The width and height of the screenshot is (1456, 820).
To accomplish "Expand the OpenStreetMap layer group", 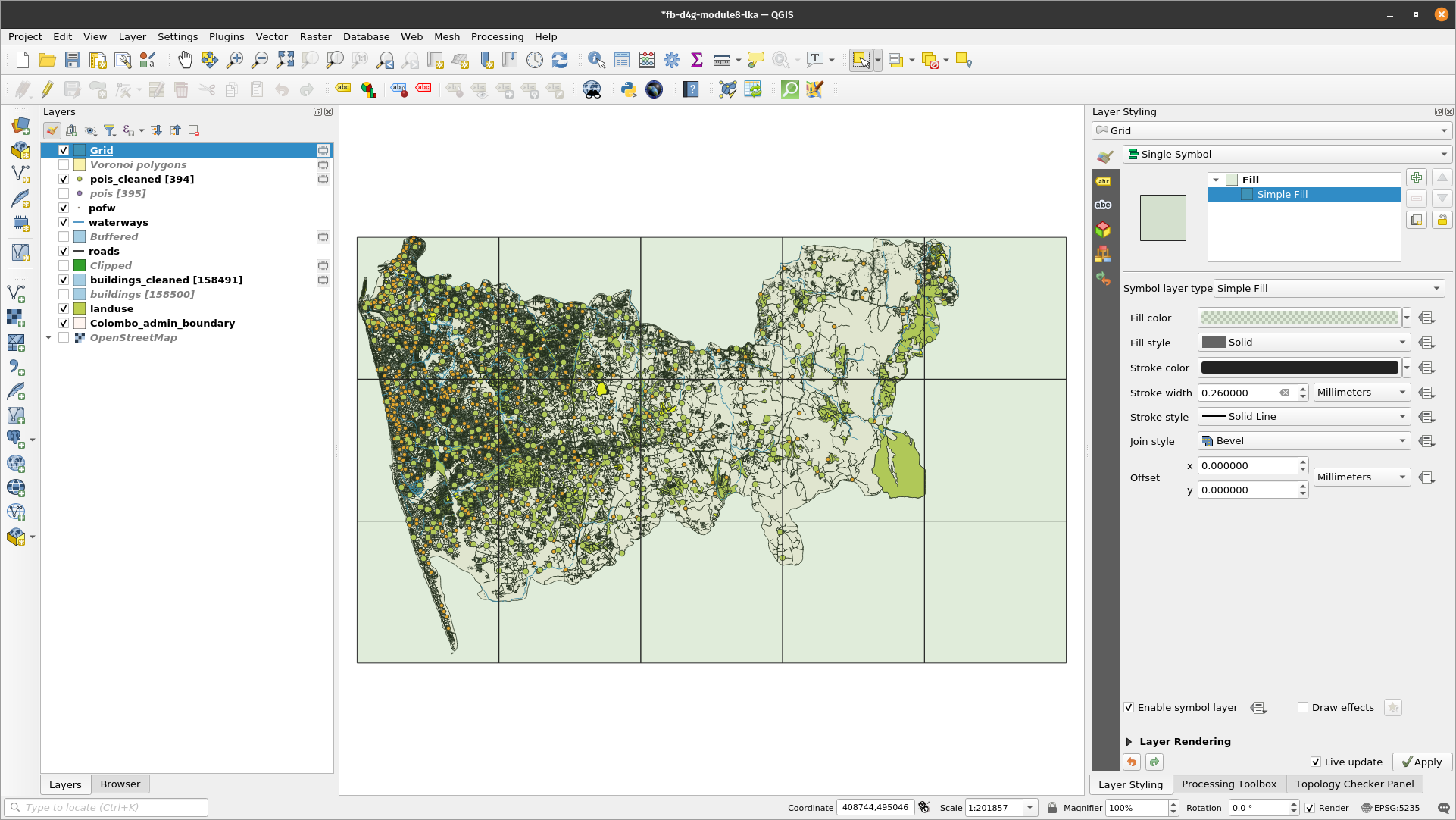I will pos(48,337).
